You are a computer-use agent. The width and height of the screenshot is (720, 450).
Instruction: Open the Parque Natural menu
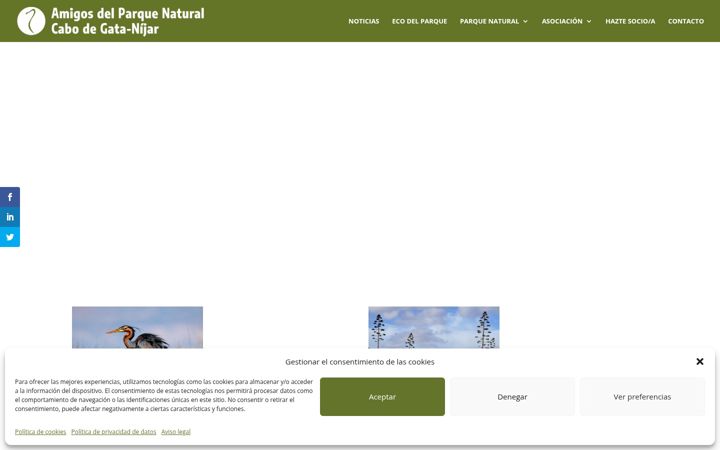coord(489,21)
